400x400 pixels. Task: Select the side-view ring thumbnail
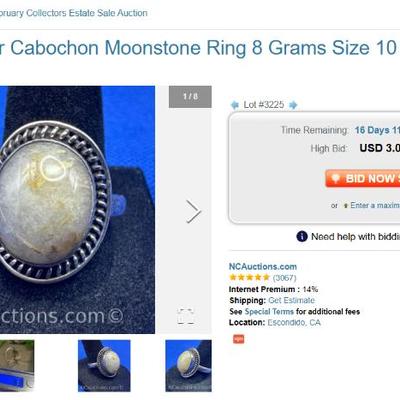188,366
